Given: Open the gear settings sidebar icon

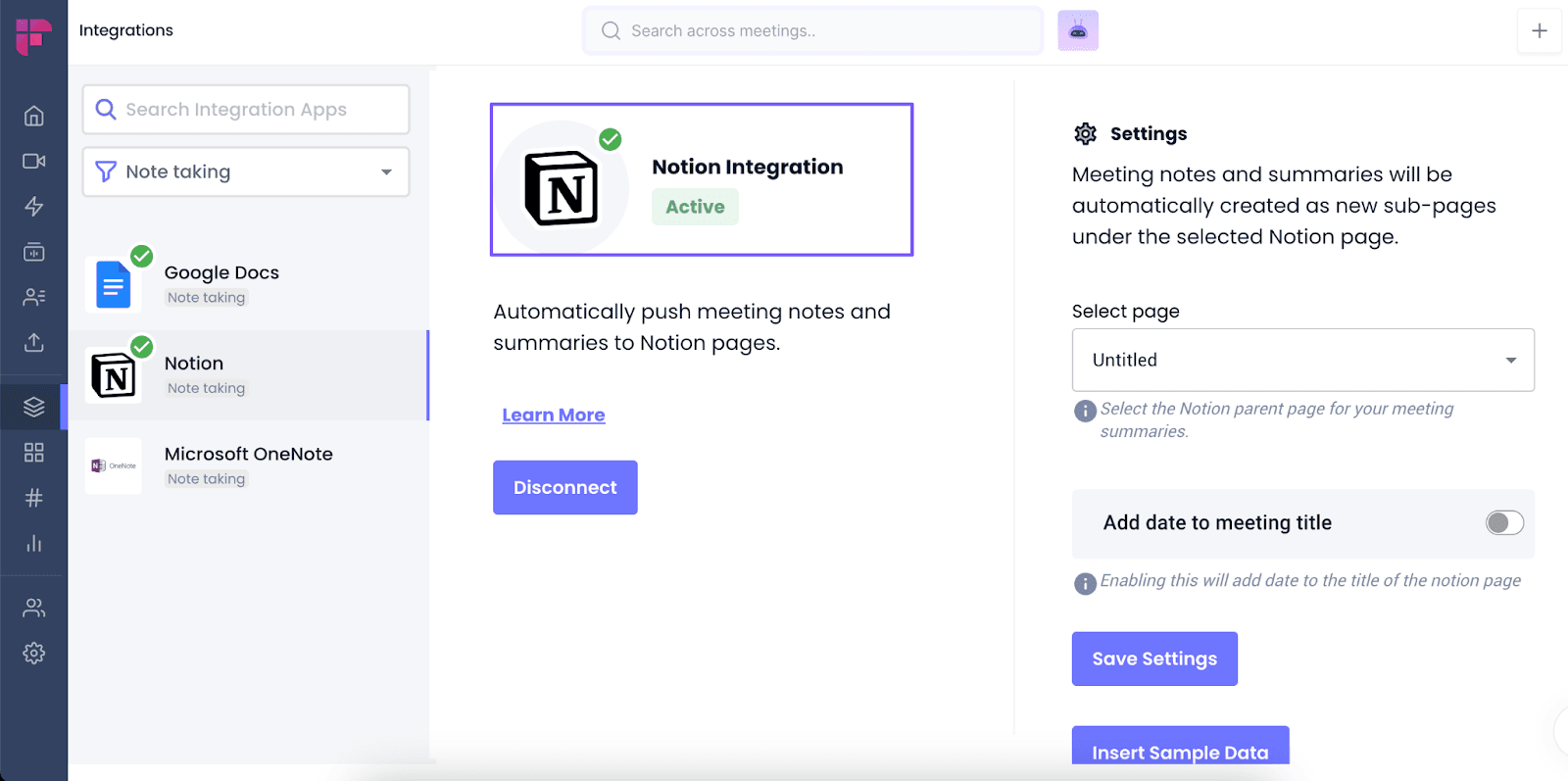Looking at the screenshot, I should 34,653.
